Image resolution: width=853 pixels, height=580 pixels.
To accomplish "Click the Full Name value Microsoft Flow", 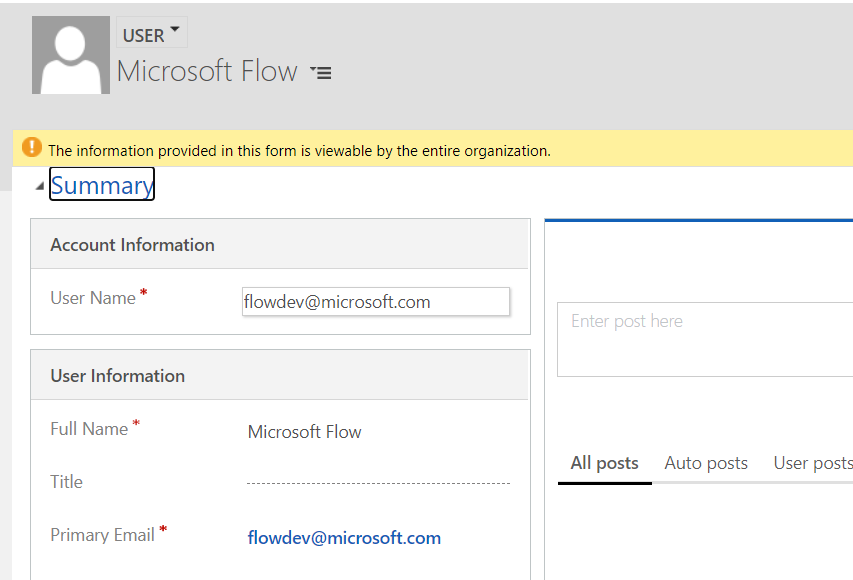I will (x=305, y=432).
